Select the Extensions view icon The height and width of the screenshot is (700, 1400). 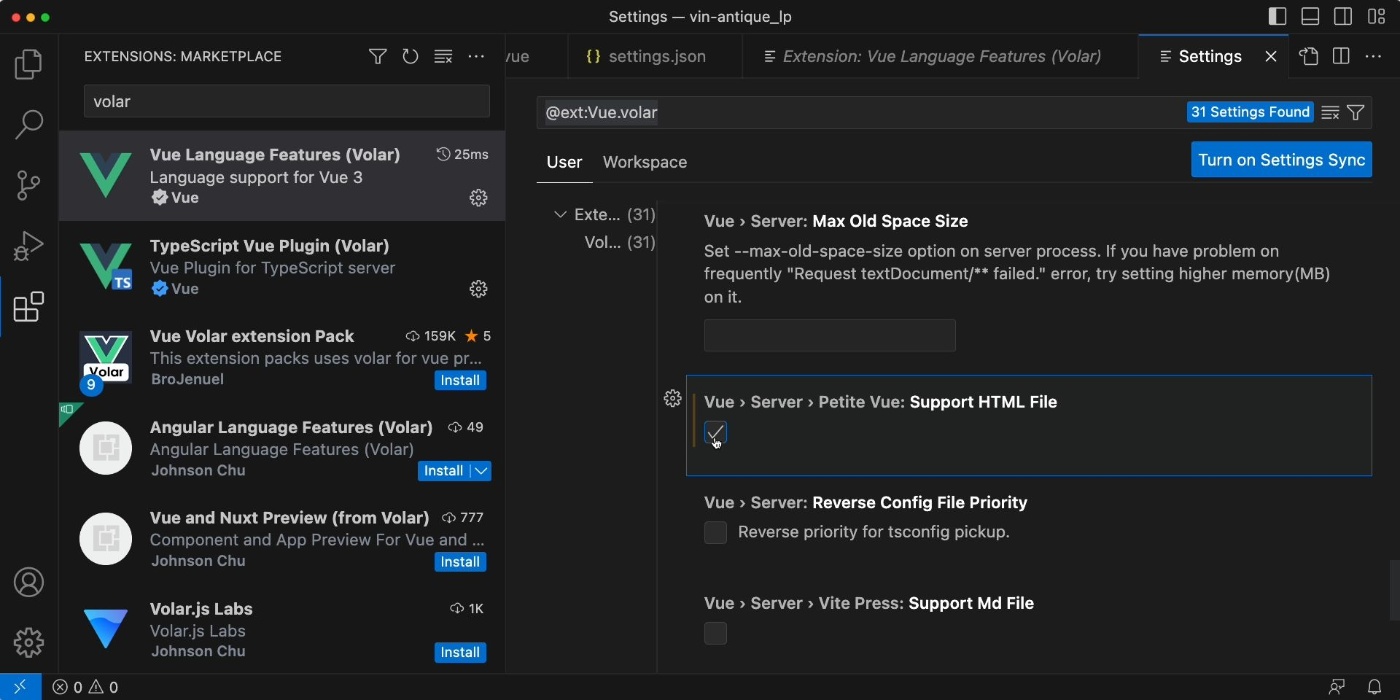click(x=28, y=307)
